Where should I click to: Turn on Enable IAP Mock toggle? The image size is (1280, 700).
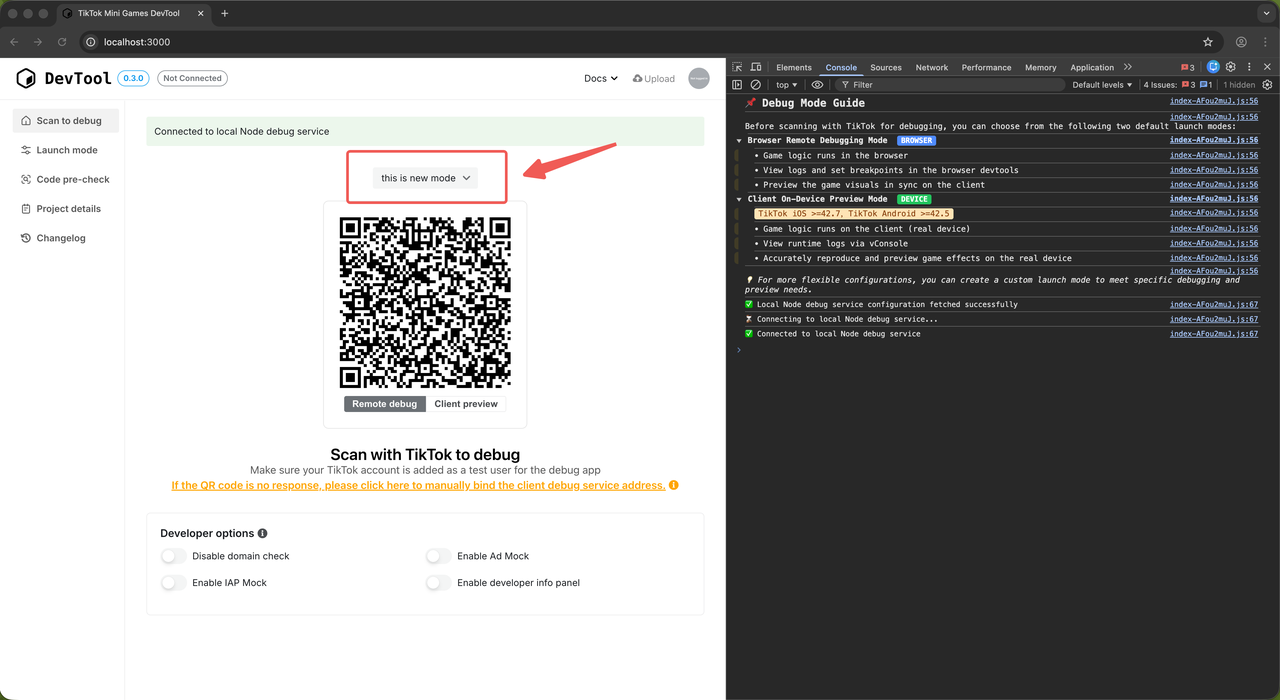pyautogui.click(x=174, y=583)
